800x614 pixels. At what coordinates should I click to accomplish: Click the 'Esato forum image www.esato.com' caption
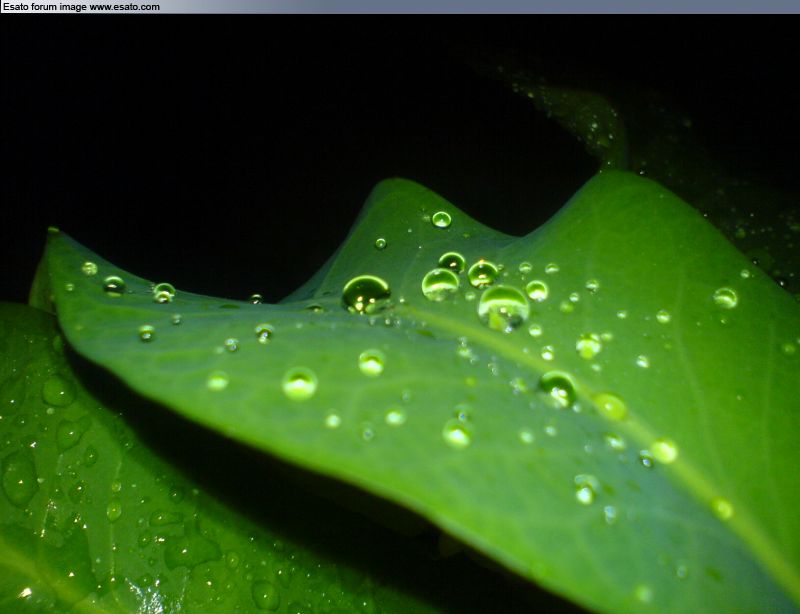click(81, 7)
